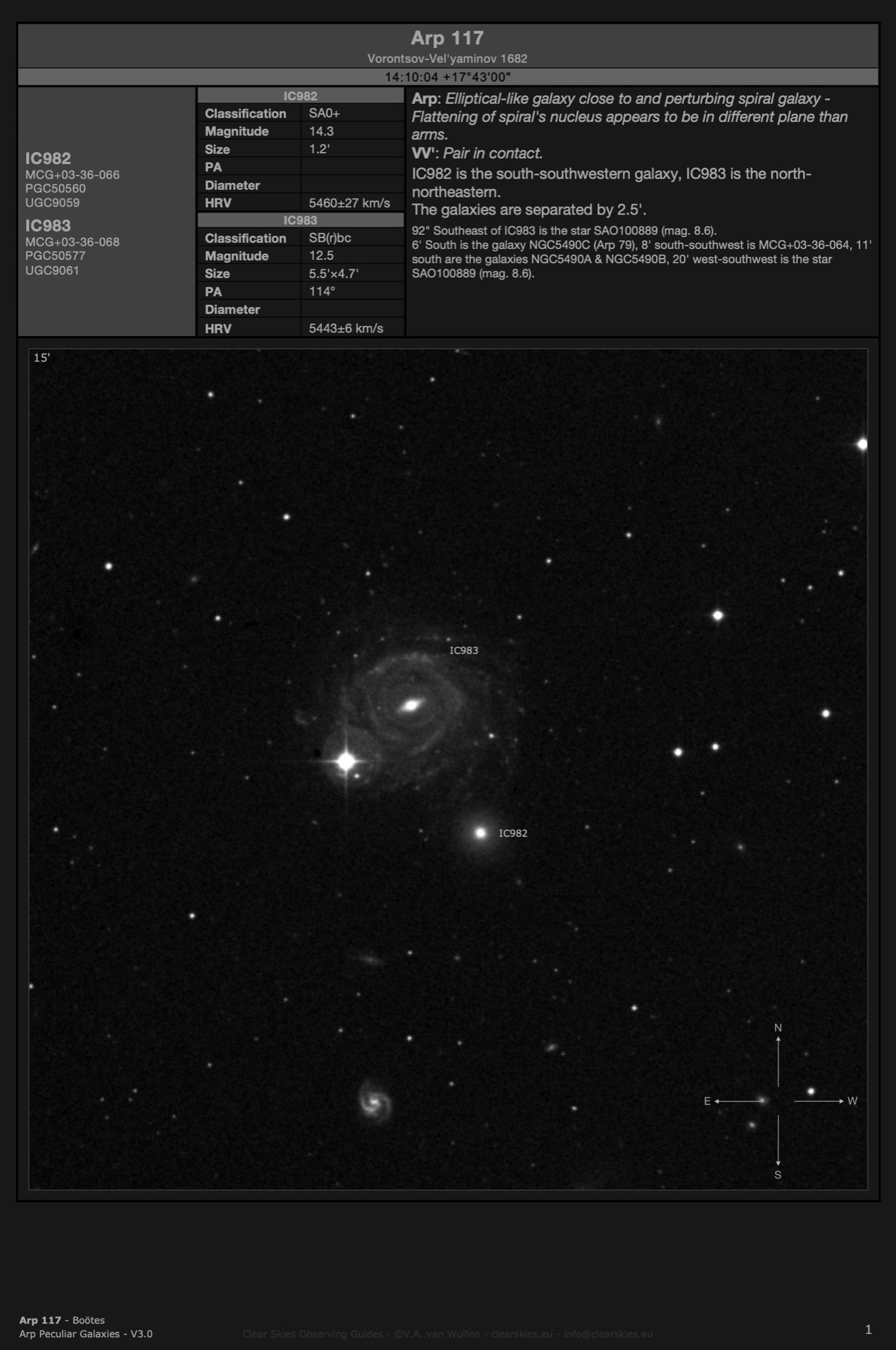Image resolution: width=896 pixels, height=1350 pixels.
Task: Click the coordinates "14:10:04 +17°43'00""
Action: 447,77
